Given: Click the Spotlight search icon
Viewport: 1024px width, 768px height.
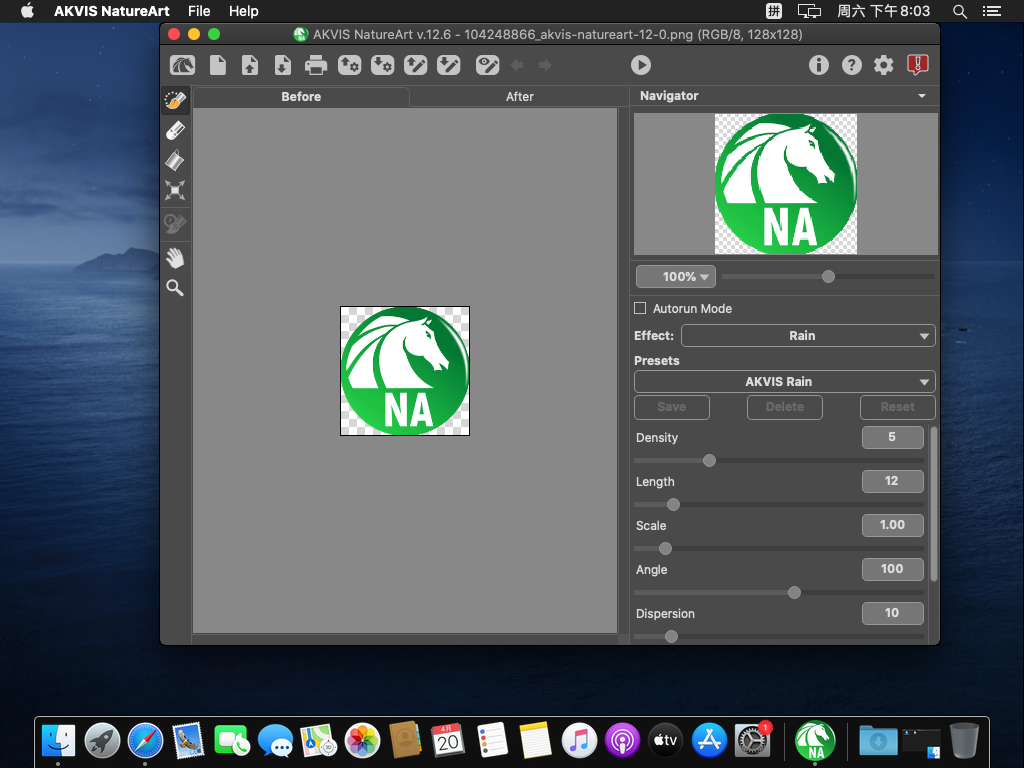Looking at the screenshot, I should coord(959,11).
